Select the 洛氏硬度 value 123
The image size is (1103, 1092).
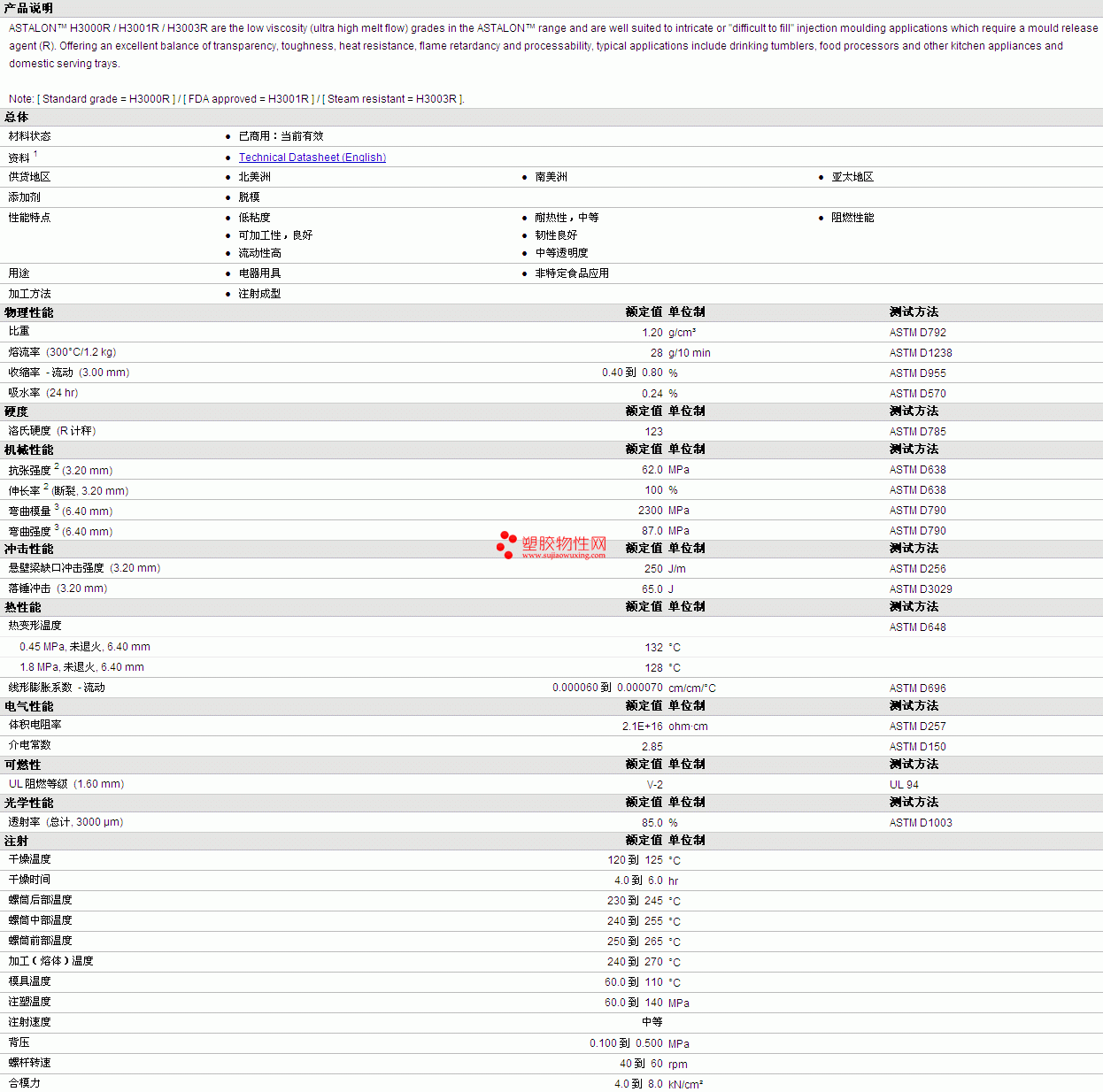coord(654,432)
